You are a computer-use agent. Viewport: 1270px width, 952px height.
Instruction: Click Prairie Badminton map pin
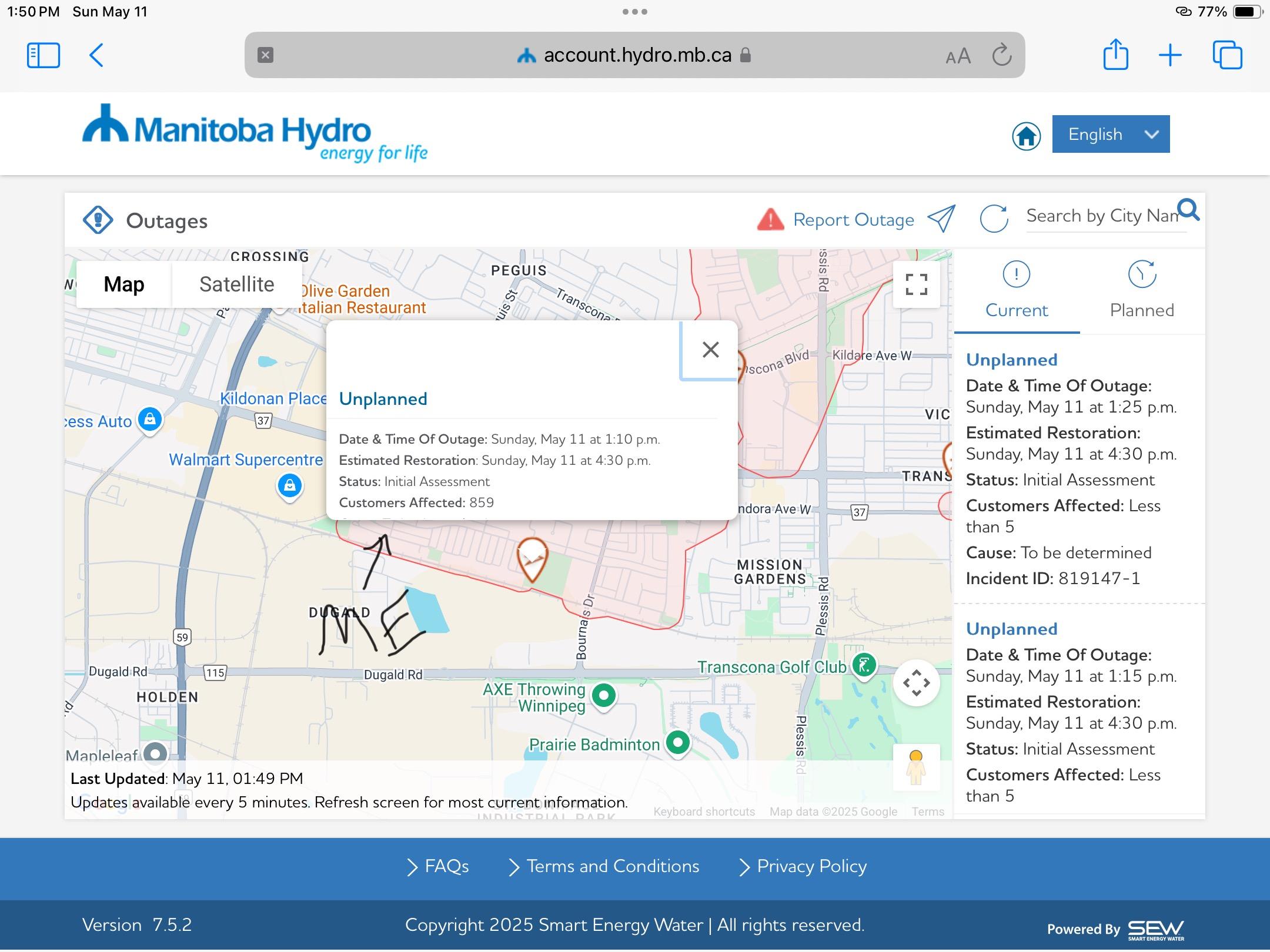678,743
